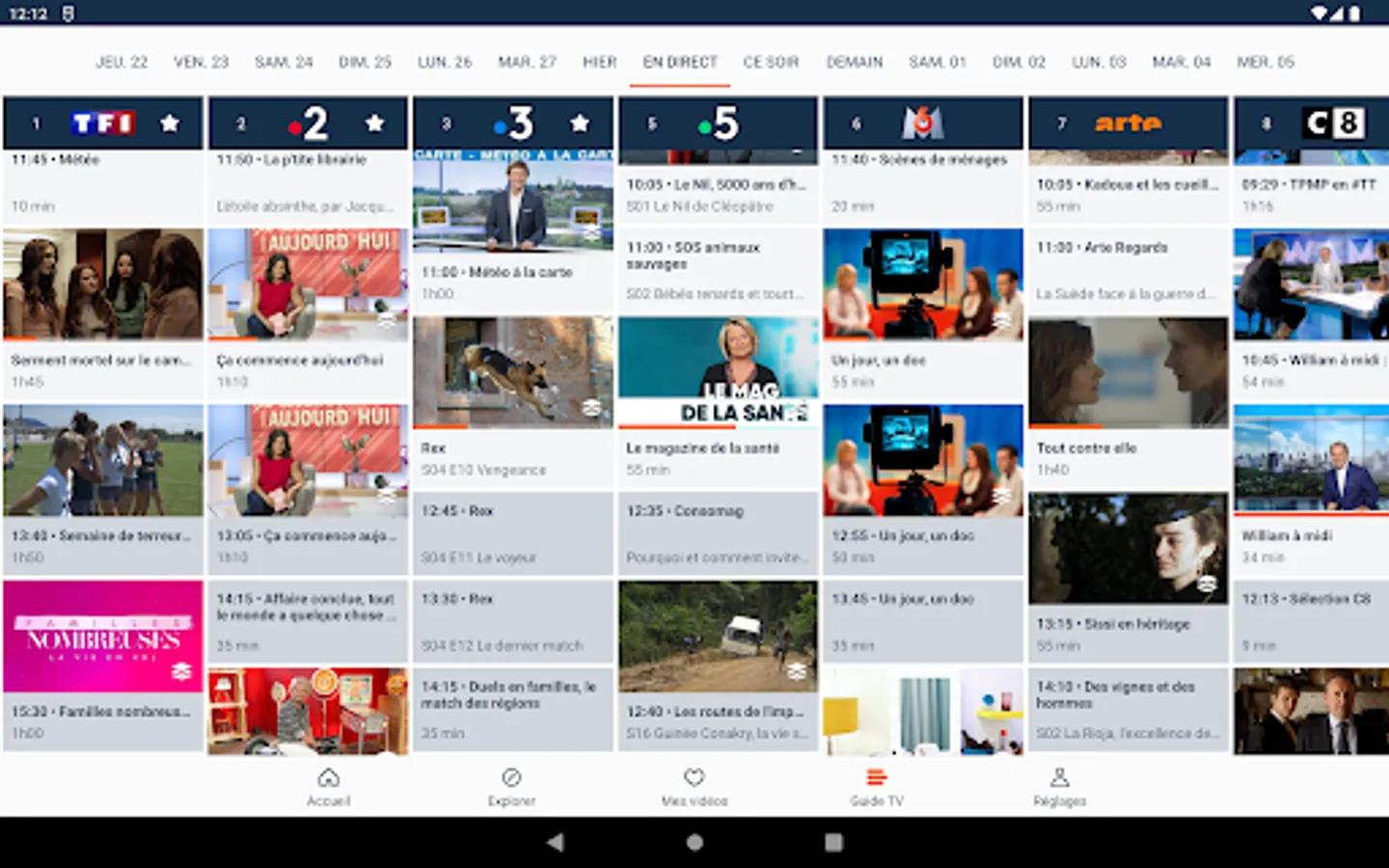Toggle favorite star on TF1 channel

(170, 123)
